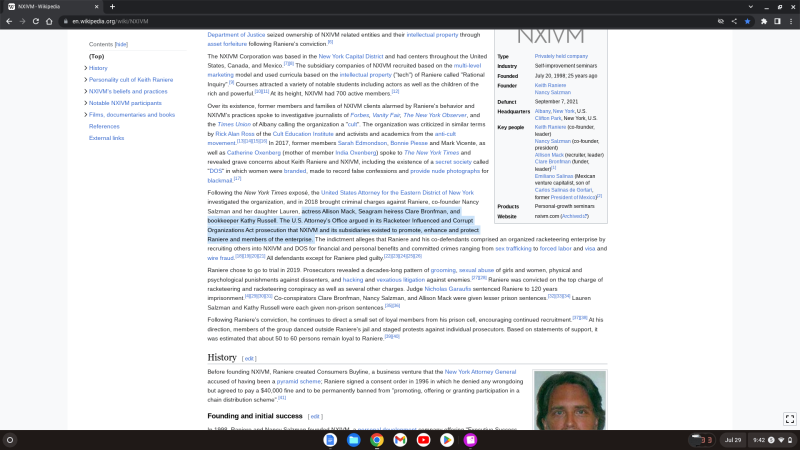This screenshot has height=450, width=800.
Task: Open the Jul 29 calendar date
Action: coord(733,440)
